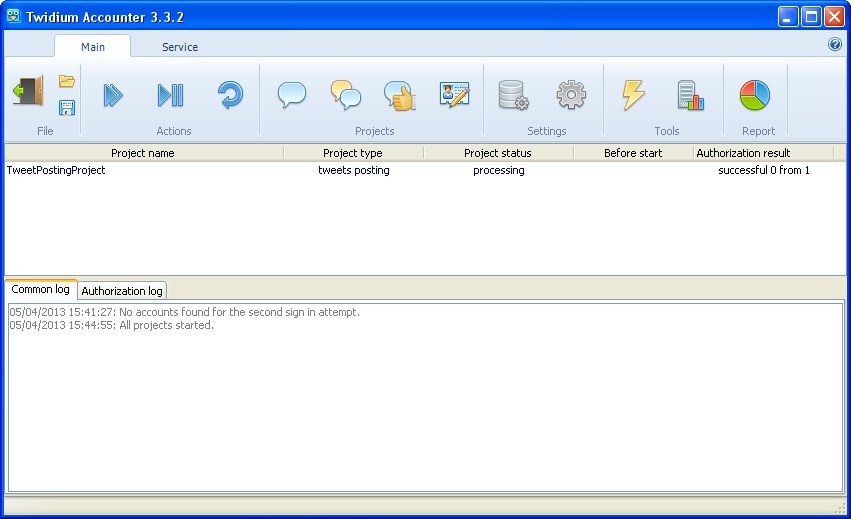Image resolution: width=851 pixels, height=519 pixels.
Task: Click the blue help question mark icon
Action: pos(835,45)
